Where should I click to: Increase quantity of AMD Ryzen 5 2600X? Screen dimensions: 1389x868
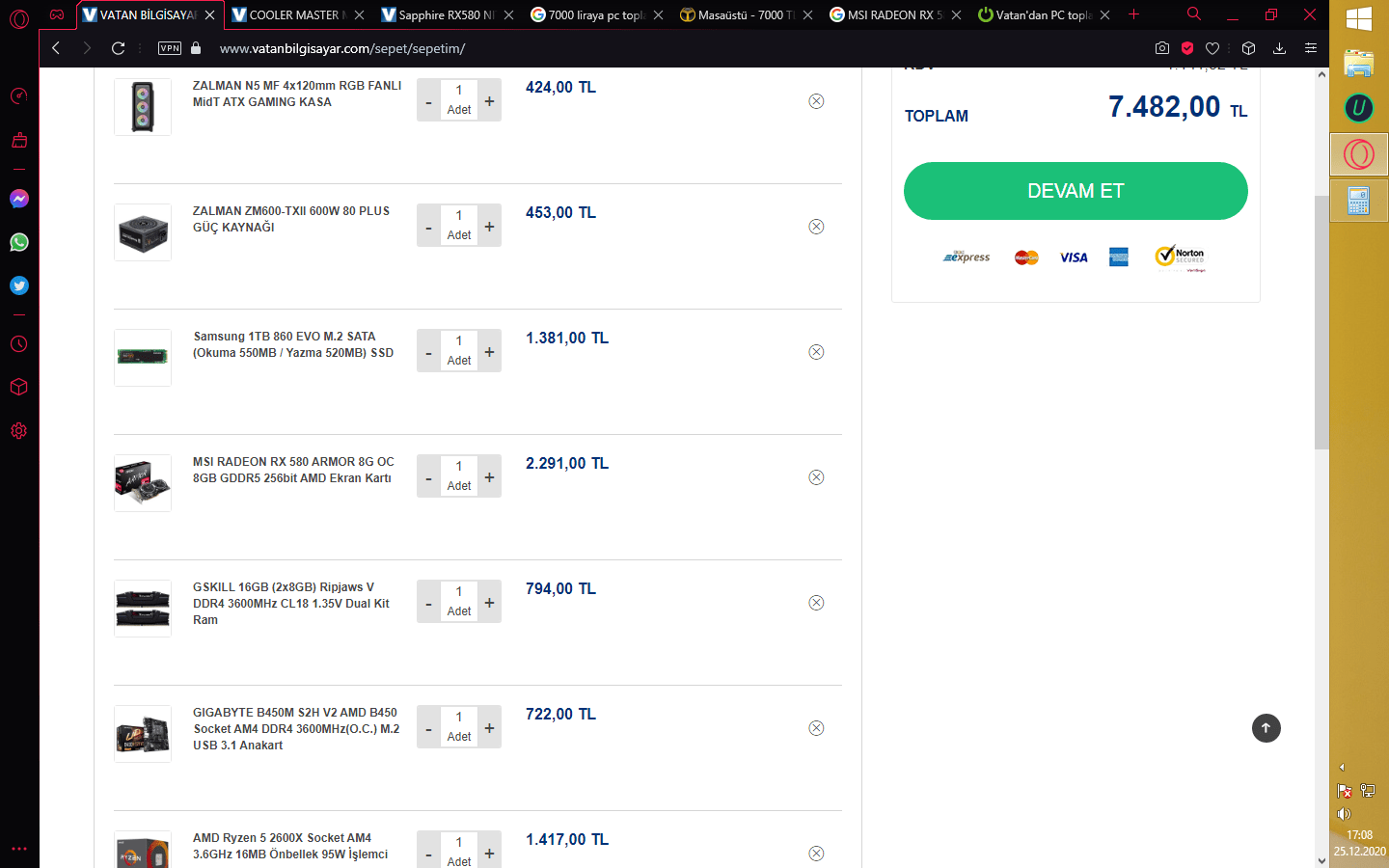[490, 853]
